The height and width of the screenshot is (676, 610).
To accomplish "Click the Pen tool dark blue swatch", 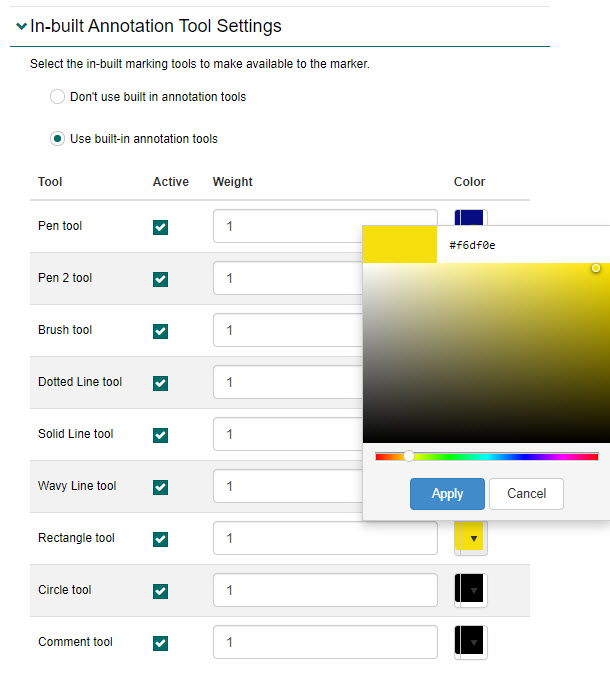I will click(x=470, y=216).
